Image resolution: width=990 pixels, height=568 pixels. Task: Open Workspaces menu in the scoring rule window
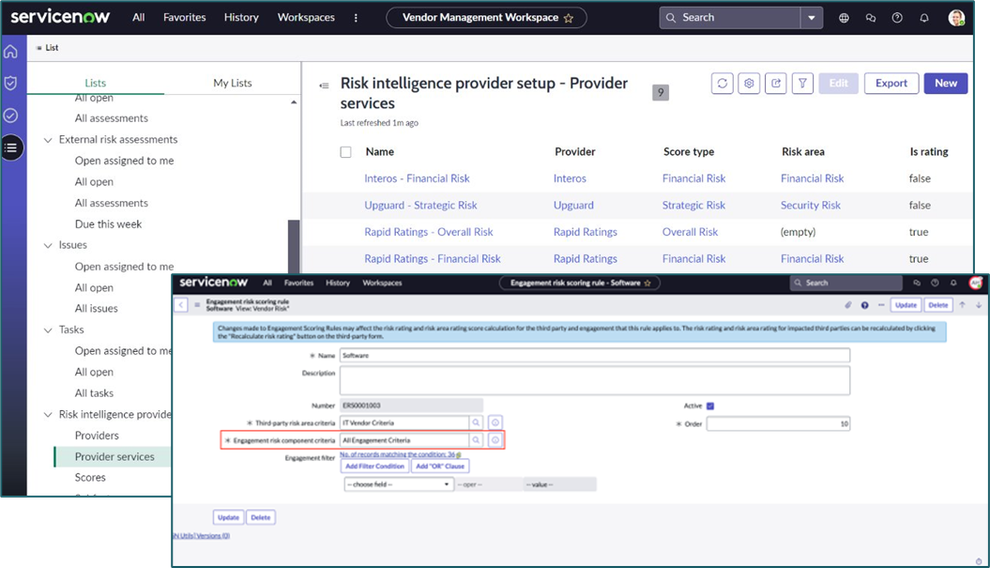pyautogui.click(x=382, y=283)
